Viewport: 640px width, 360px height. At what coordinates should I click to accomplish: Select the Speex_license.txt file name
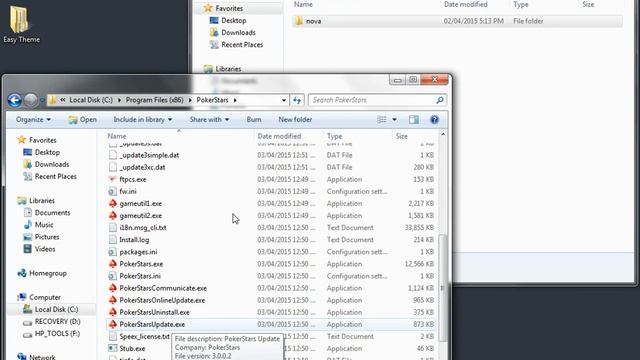(144, 337)
